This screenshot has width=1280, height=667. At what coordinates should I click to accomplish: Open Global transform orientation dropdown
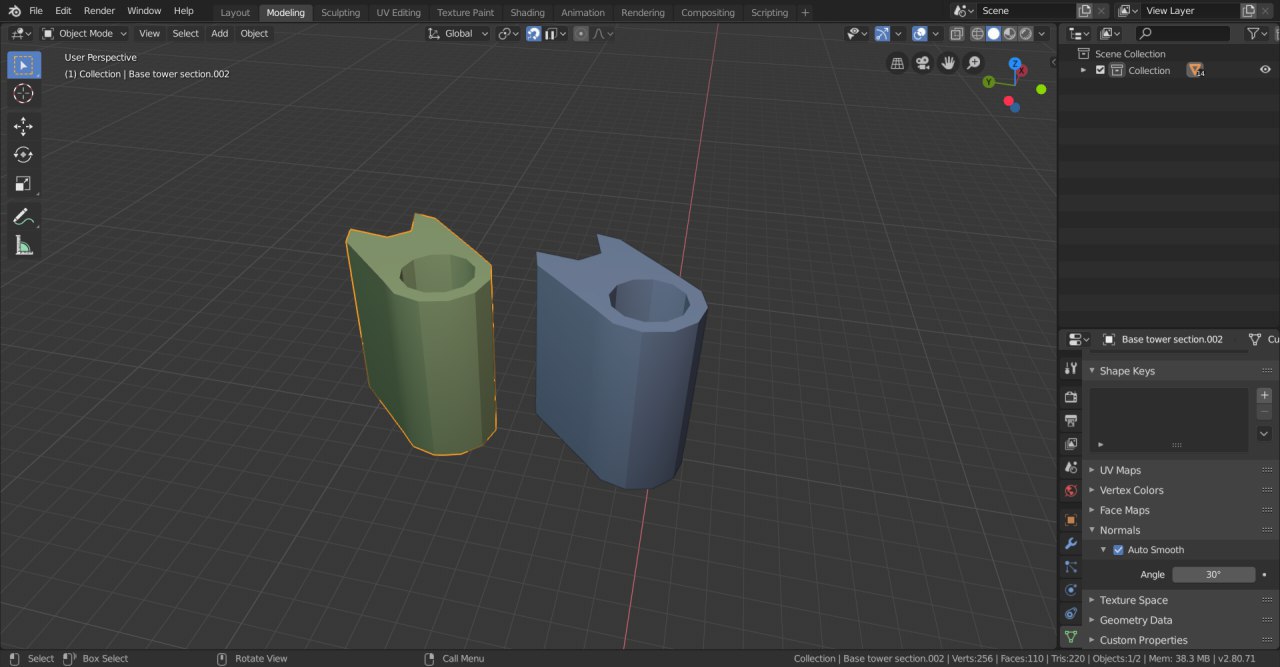(x=458, y=33)
